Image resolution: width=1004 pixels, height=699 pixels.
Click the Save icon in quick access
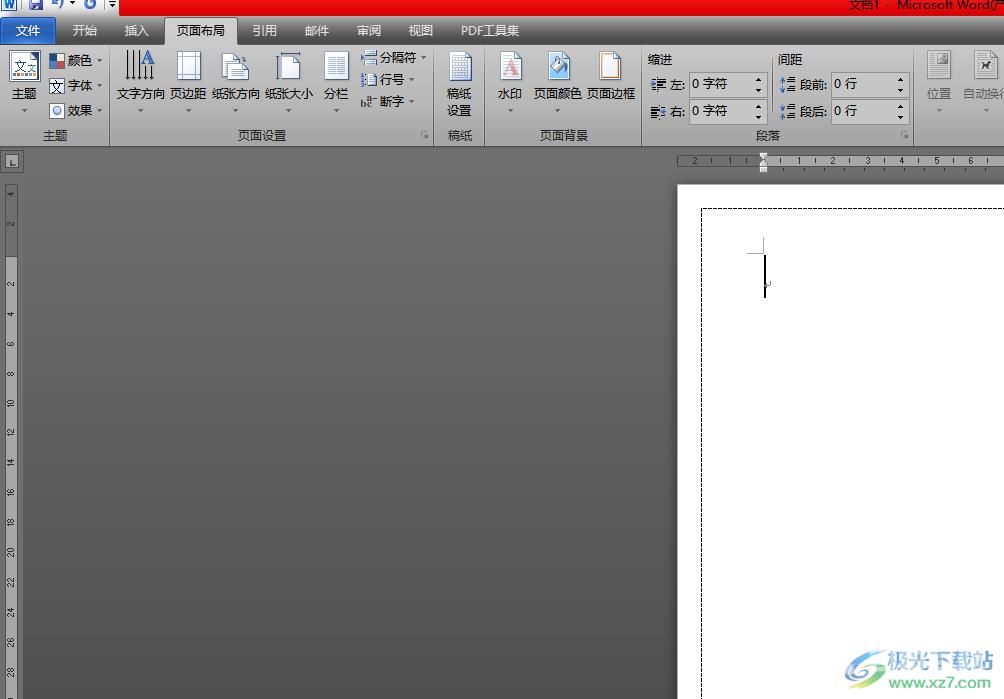(x=35, y=4)
